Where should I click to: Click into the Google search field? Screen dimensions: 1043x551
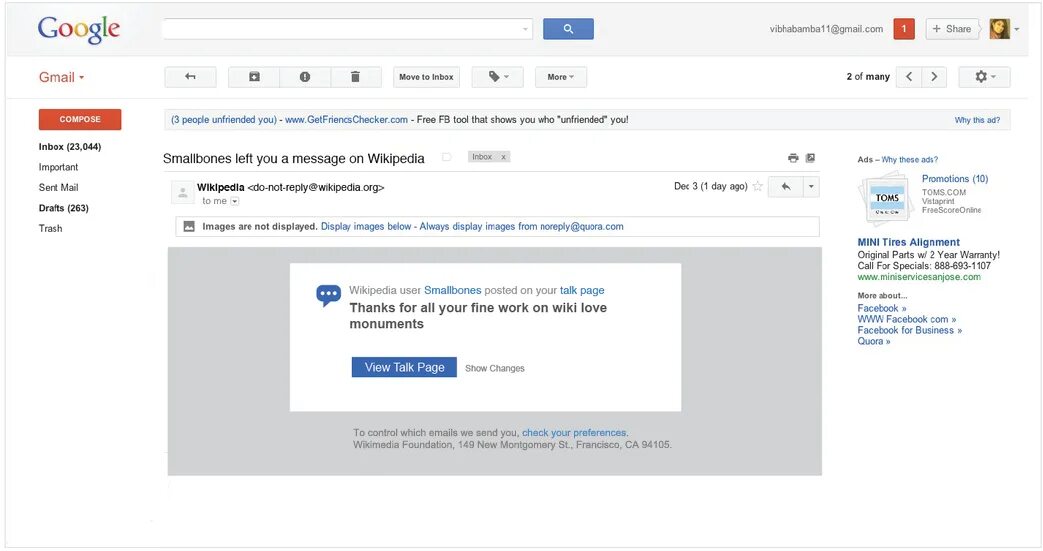point(340,29)
